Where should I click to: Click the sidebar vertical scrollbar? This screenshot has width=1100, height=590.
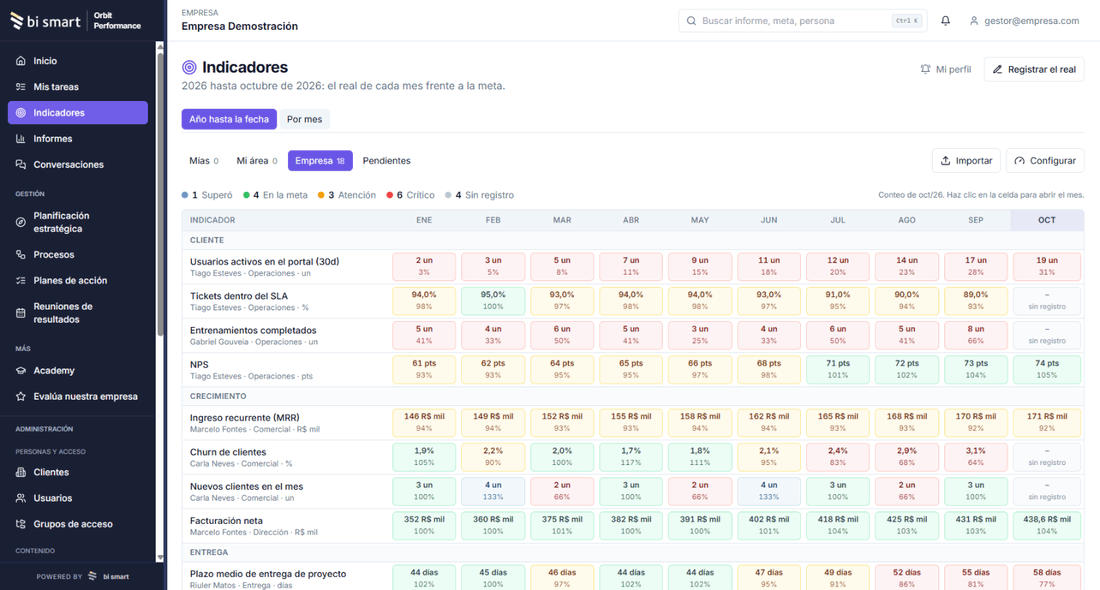point(160,193)
